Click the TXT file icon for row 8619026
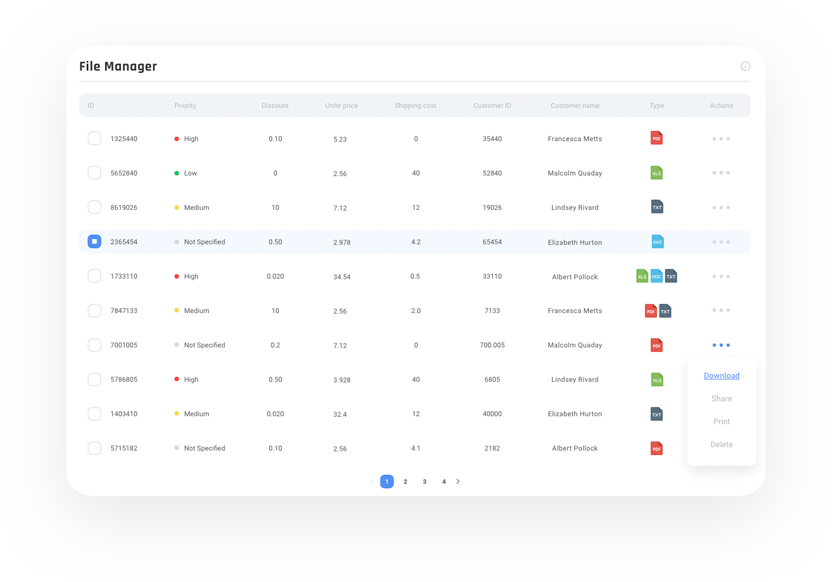832x582 pixels. (656, 207)
